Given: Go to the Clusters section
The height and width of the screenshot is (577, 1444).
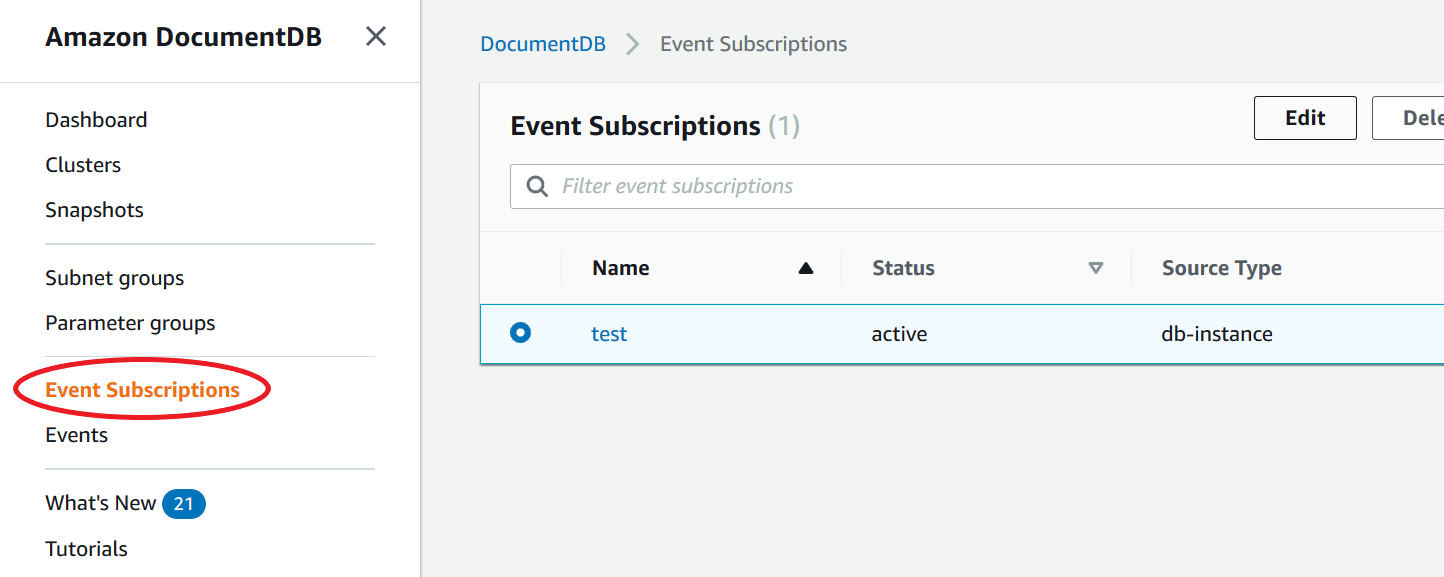Looking at the screenshot, I should [83, 164].
